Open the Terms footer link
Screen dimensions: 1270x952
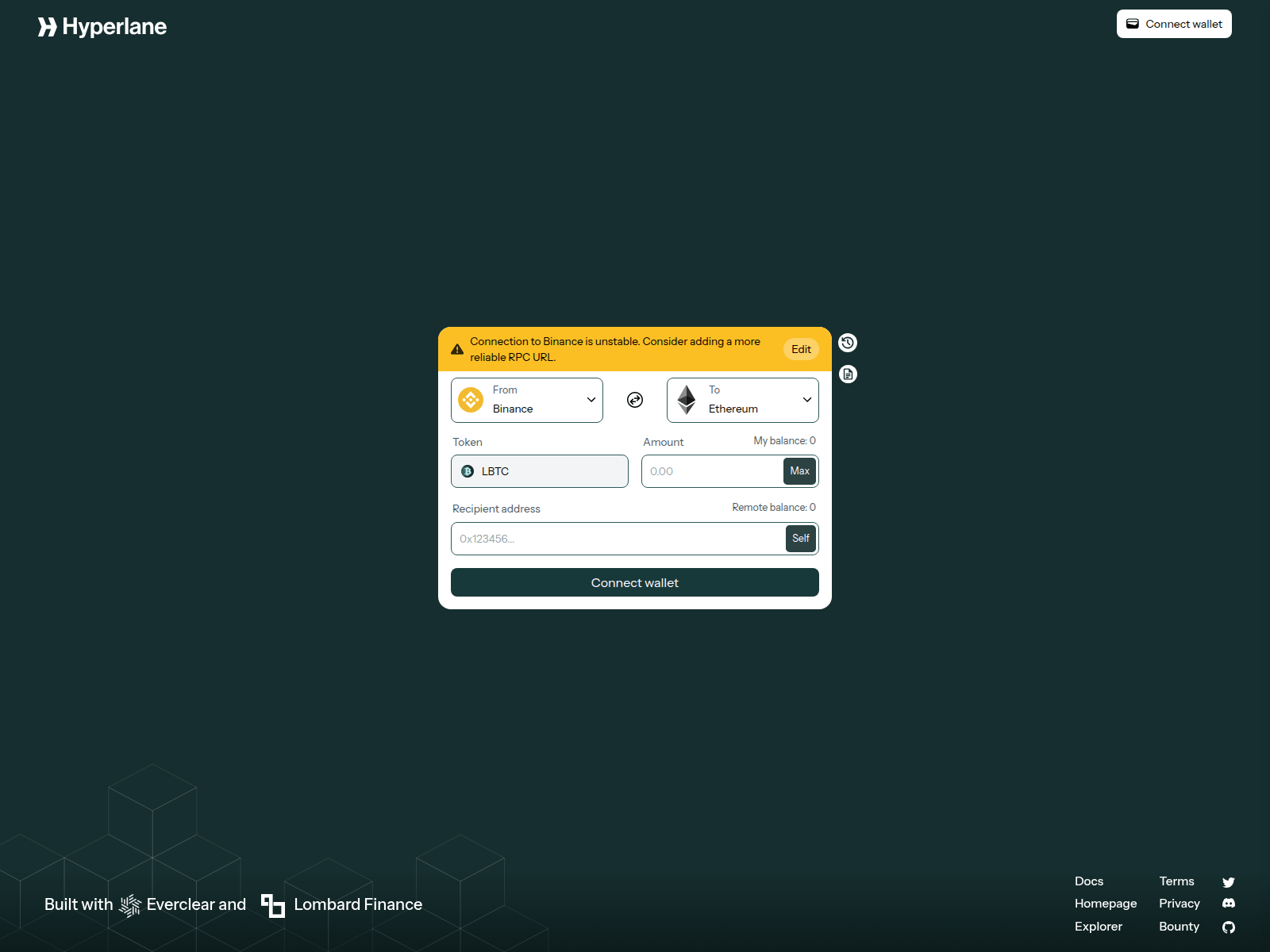1176,881
